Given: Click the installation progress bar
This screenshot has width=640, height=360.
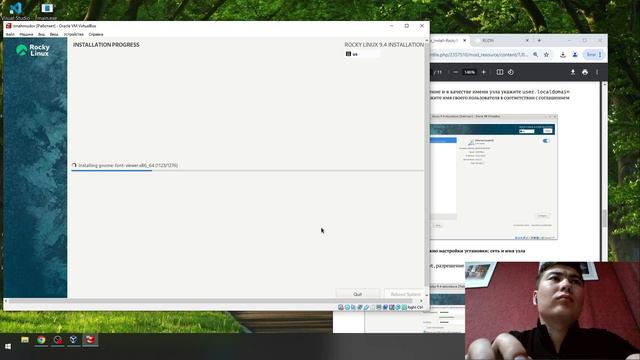Looking at the screenshot, I should [247, 171].
